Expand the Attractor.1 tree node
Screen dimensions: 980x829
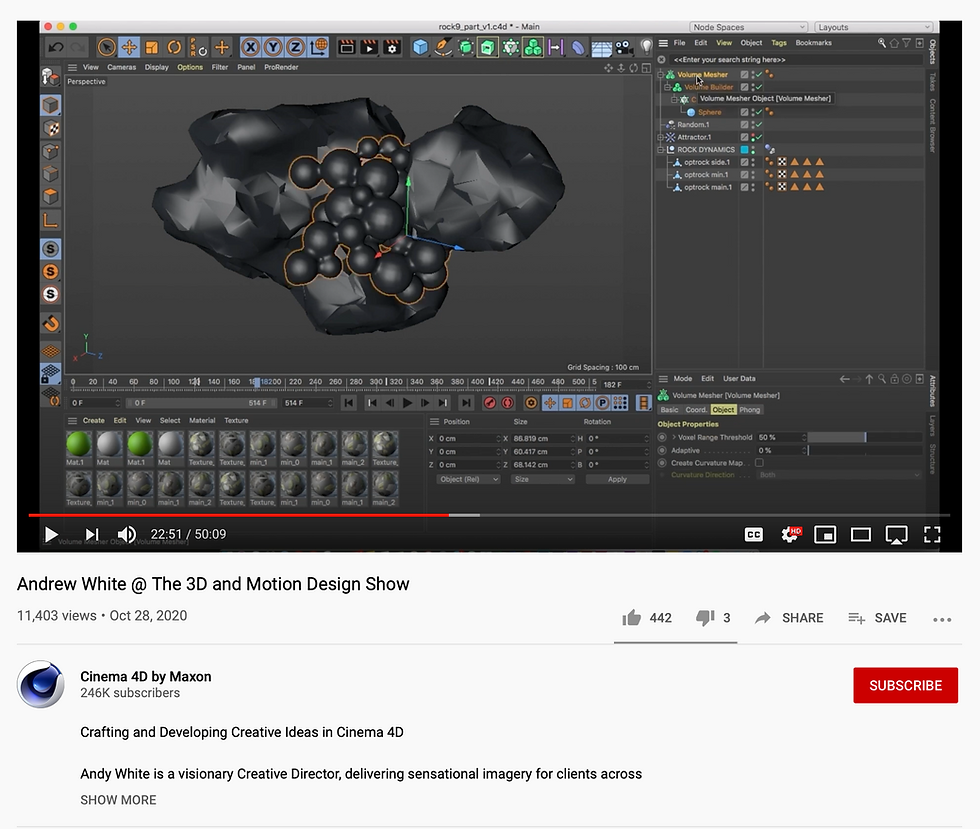point(661,138)
